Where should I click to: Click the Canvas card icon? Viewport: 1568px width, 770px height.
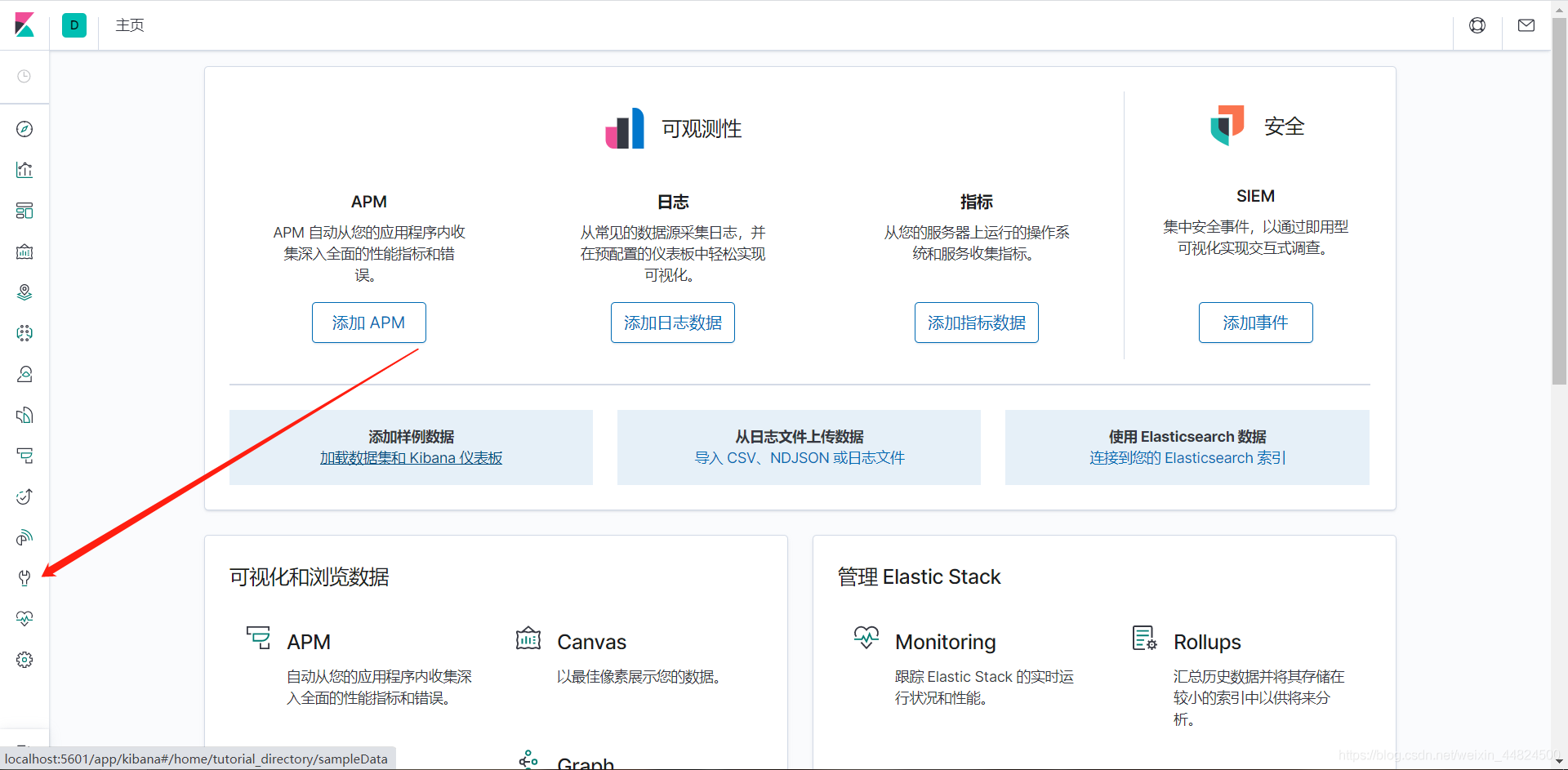(x=528, y=638)
